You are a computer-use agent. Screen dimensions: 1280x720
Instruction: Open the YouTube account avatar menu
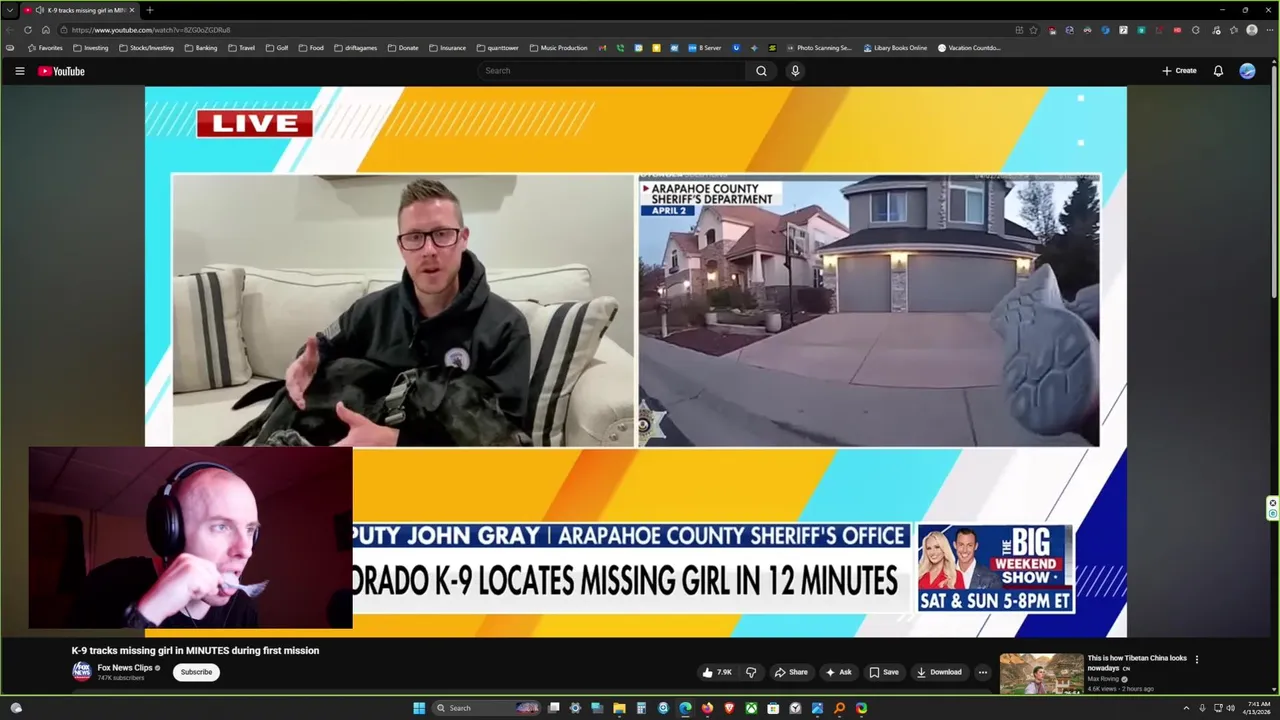click(1247, 71)
